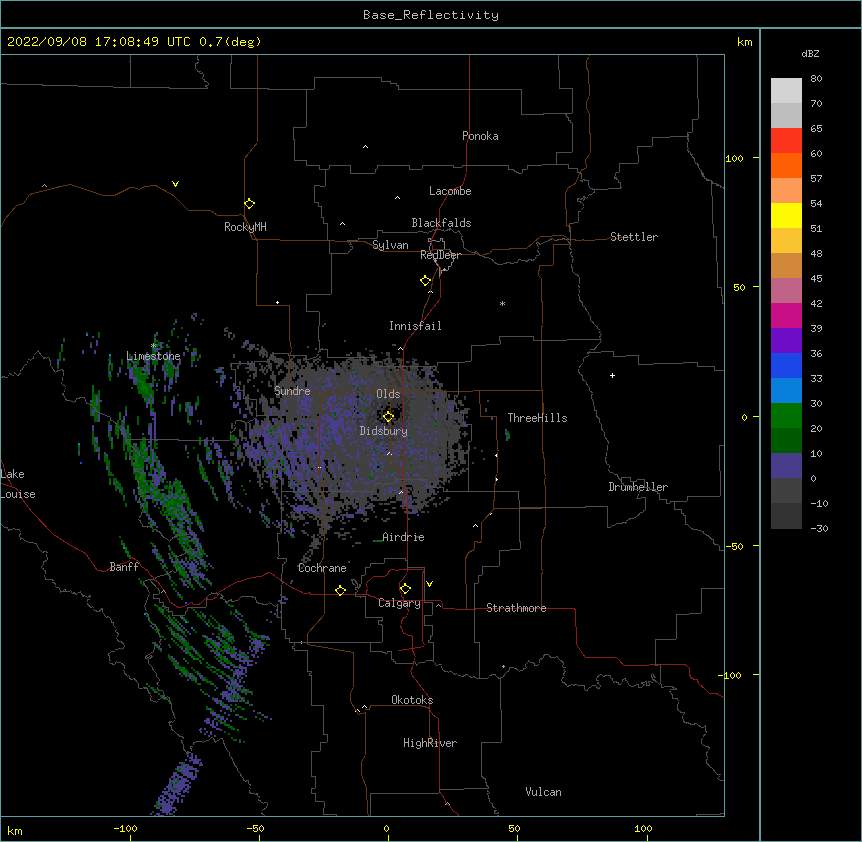Select the purple 36-39 dBZ legend swatch
Viewport: 862px width, 842px height.
[x=786, y=341]
